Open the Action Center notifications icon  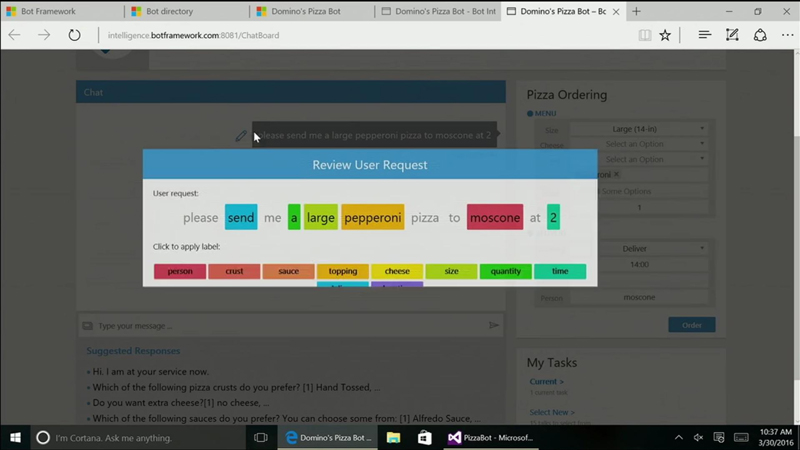[719, 437]
